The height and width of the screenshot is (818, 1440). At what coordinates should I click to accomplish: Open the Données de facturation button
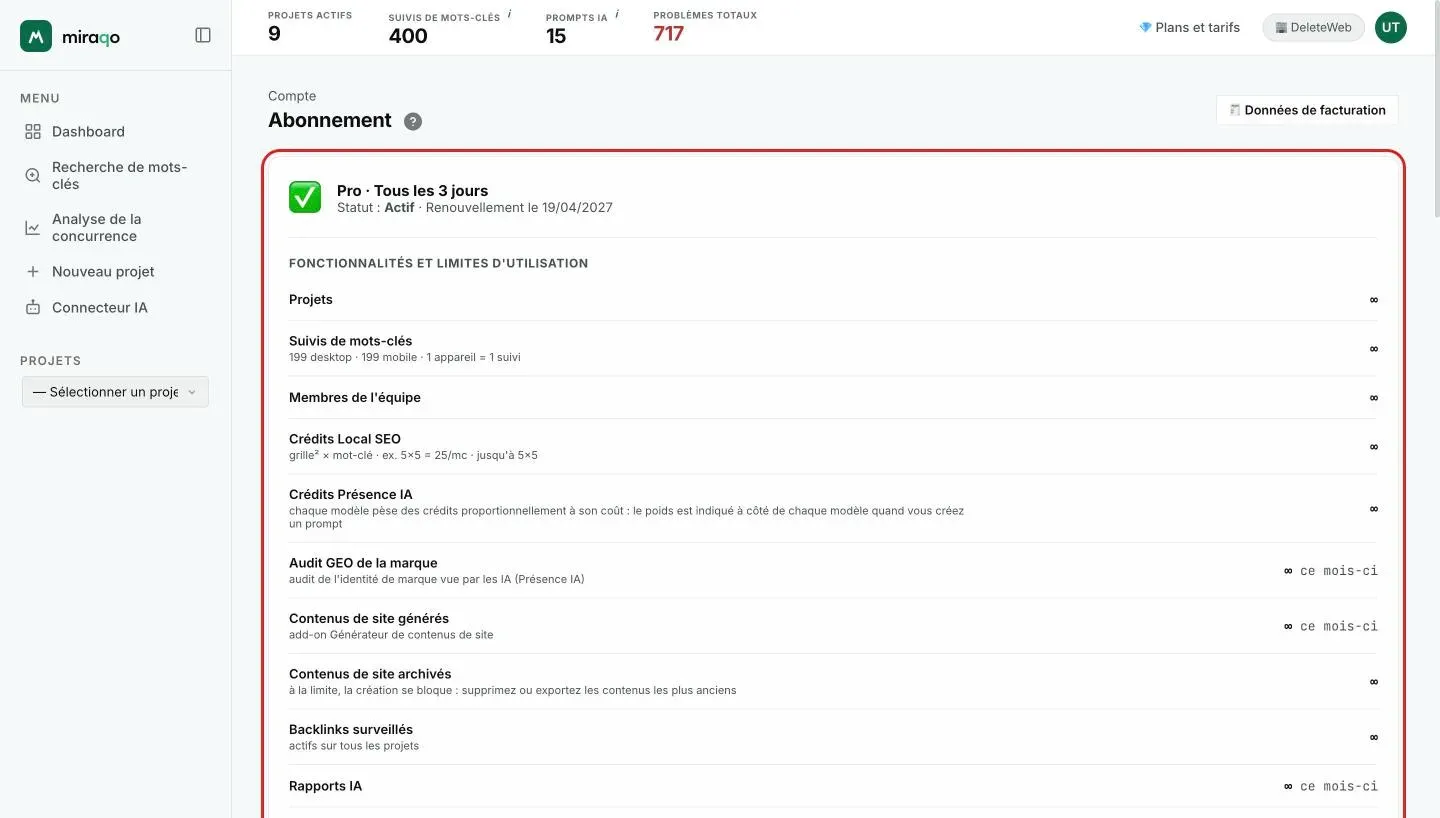[1307, 110]
